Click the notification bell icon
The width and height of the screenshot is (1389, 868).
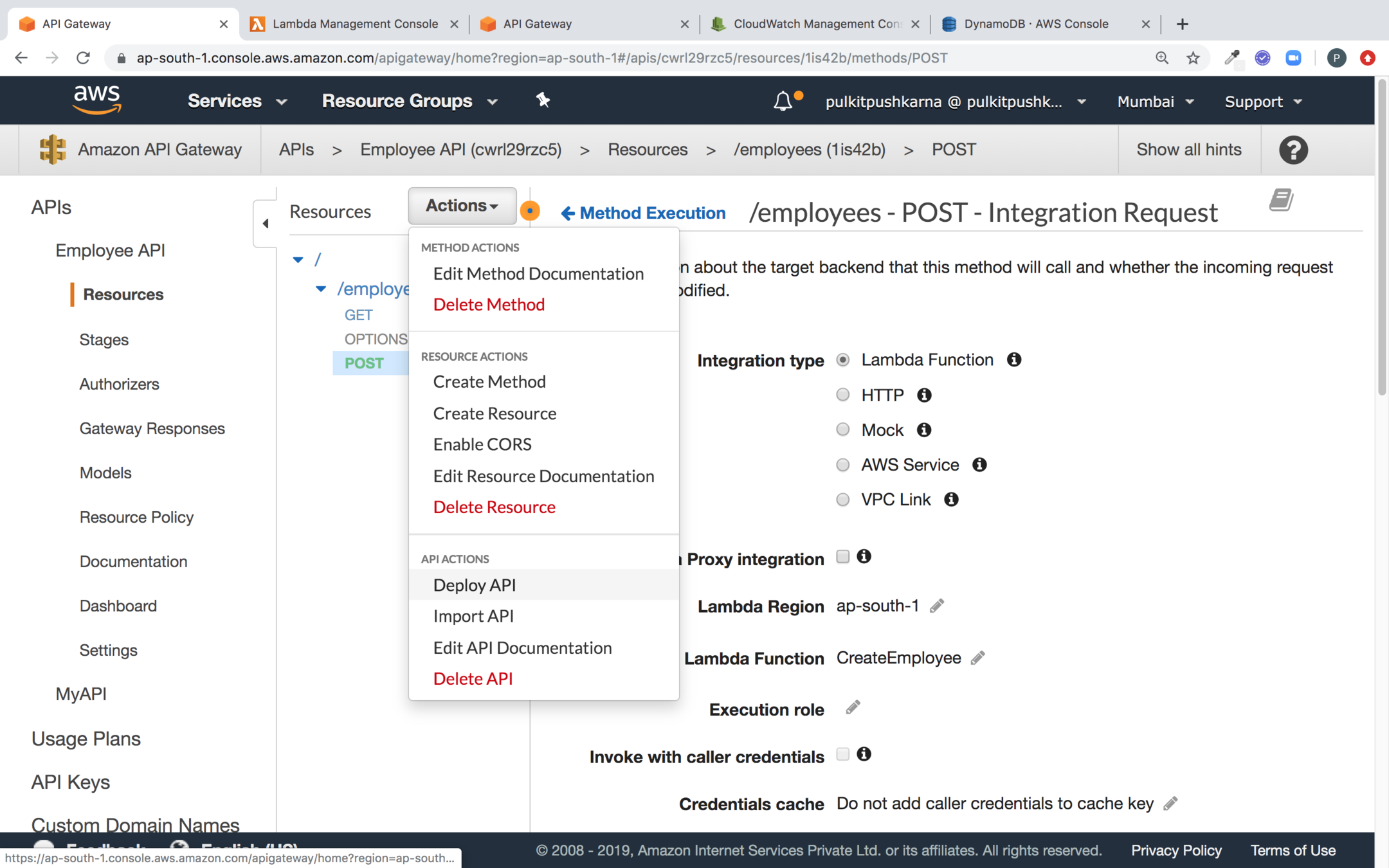tap(782, 102)
